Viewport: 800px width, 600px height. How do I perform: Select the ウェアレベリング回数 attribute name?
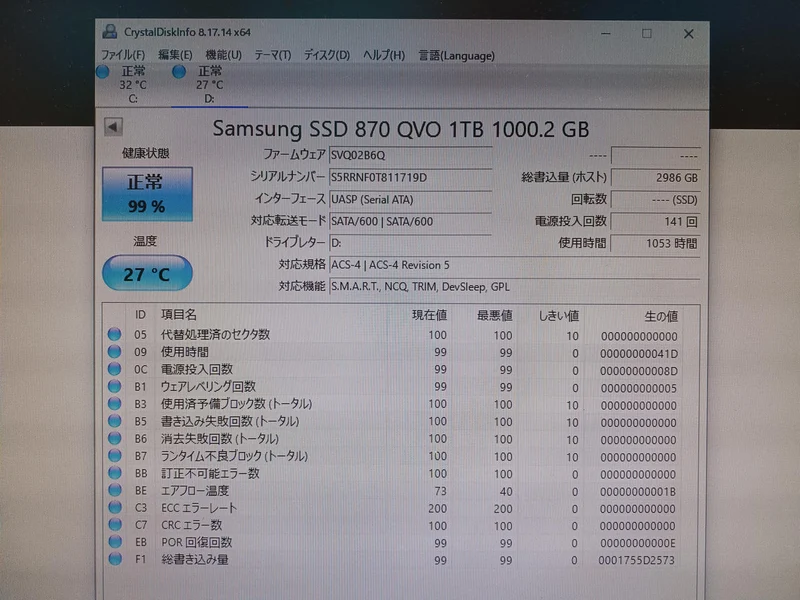click(208, 387)
